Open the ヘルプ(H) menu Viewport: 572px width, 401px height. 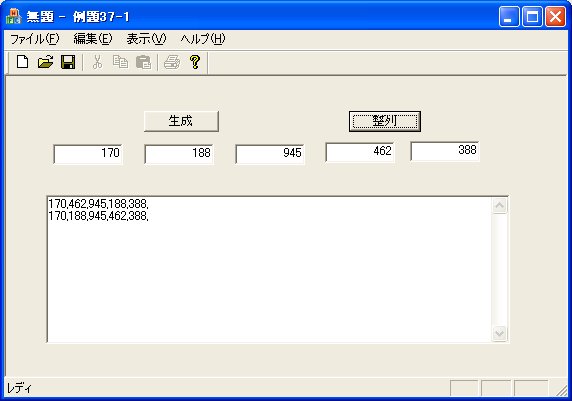pyautogui.click(x=203, y=39)
